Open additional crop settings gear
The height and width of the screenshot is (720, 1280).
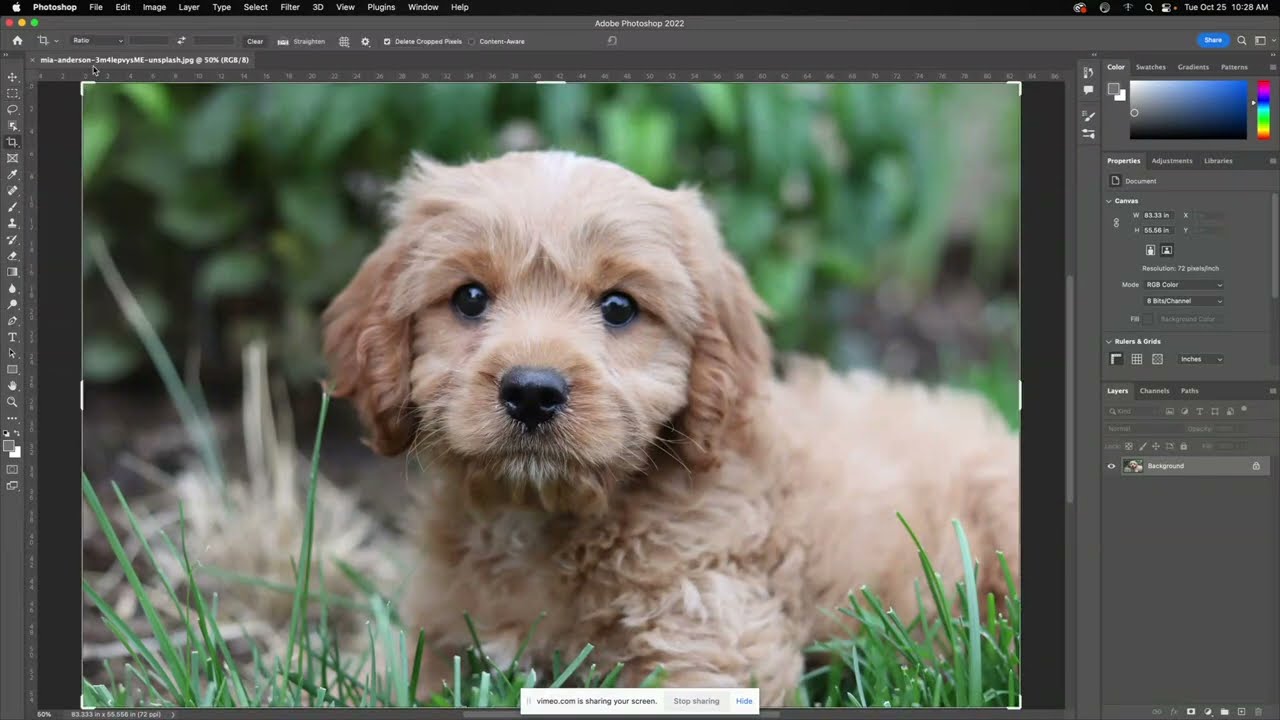click(365, 41)
